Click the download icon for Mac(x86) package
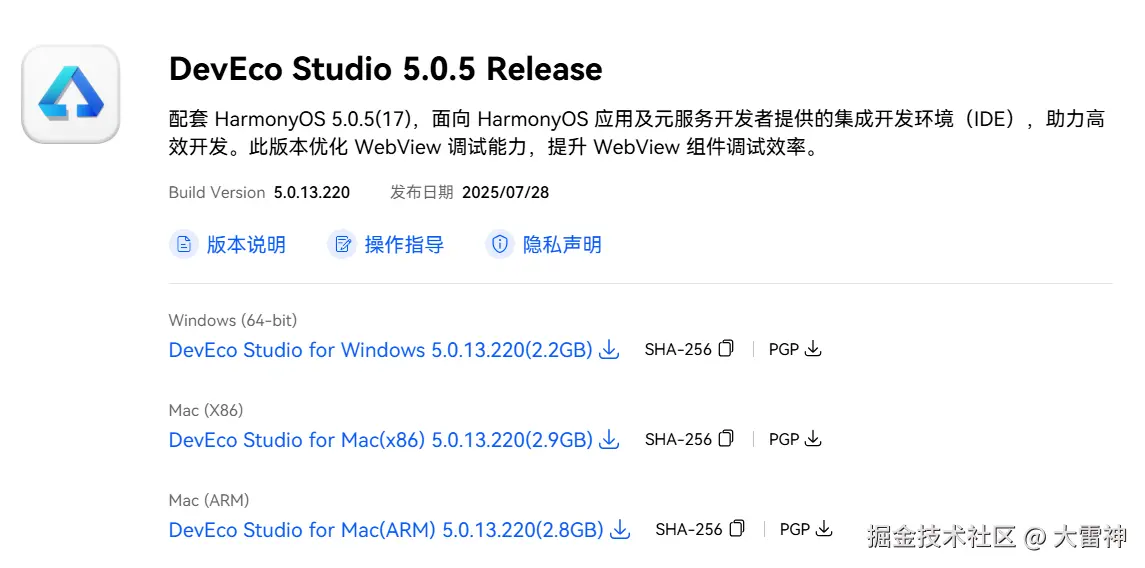Screen dimensions: 1145x568 (x=609, y=440)
